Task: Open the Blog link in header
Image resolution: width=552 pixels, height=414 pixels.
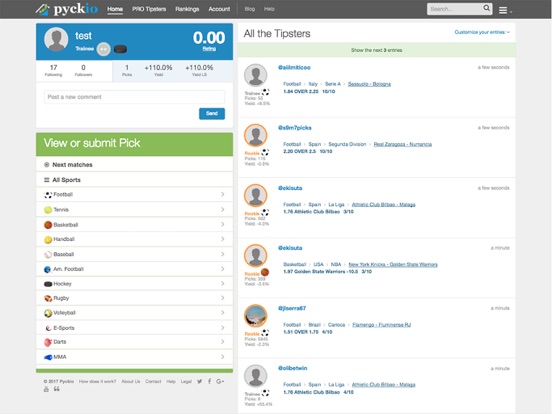Action: pyautogui.click(x=250, y=9)
